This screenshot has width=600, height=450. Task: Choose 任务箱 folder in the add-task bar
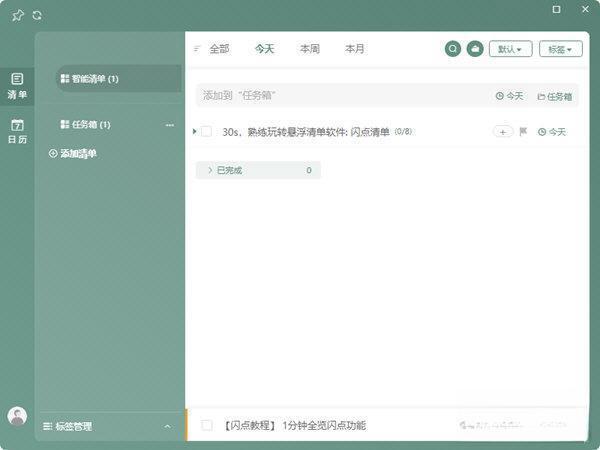[x=554, y=96]
